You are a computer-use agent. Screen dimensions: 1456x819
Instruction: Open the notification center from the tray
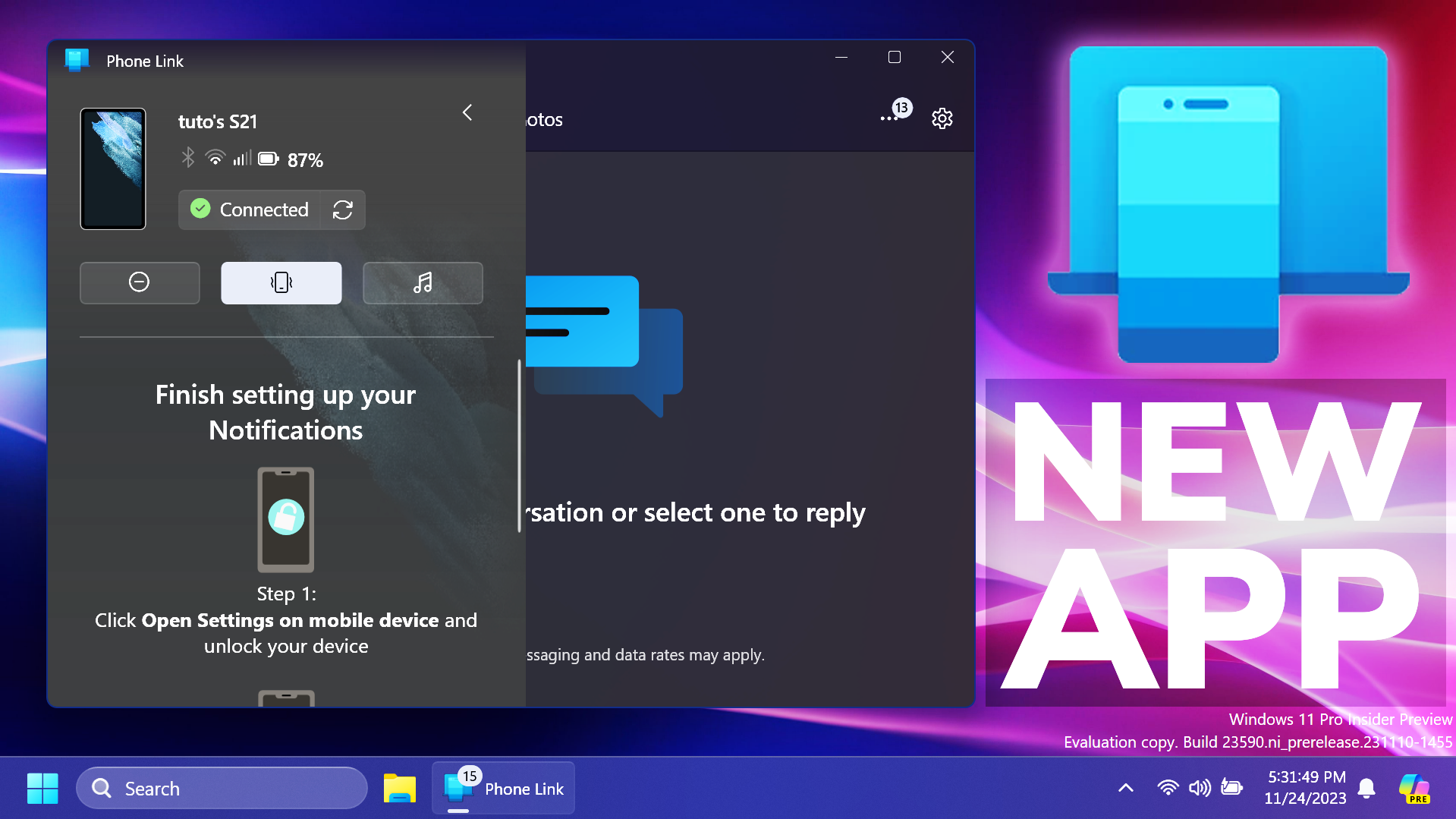click(x=1366, y=787)
